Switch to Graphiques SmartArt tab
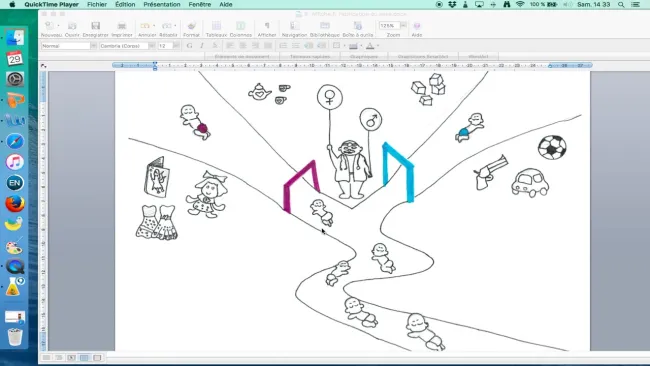 click(423, 56)
